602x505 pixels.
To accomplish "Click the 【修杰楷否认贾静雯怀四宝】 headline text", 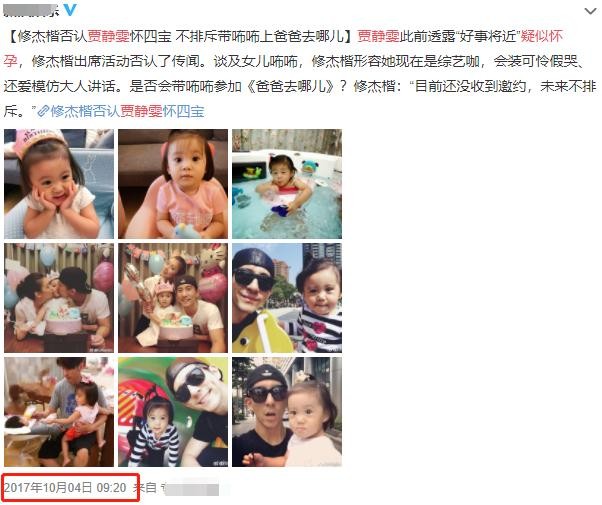I will point(180,36).
